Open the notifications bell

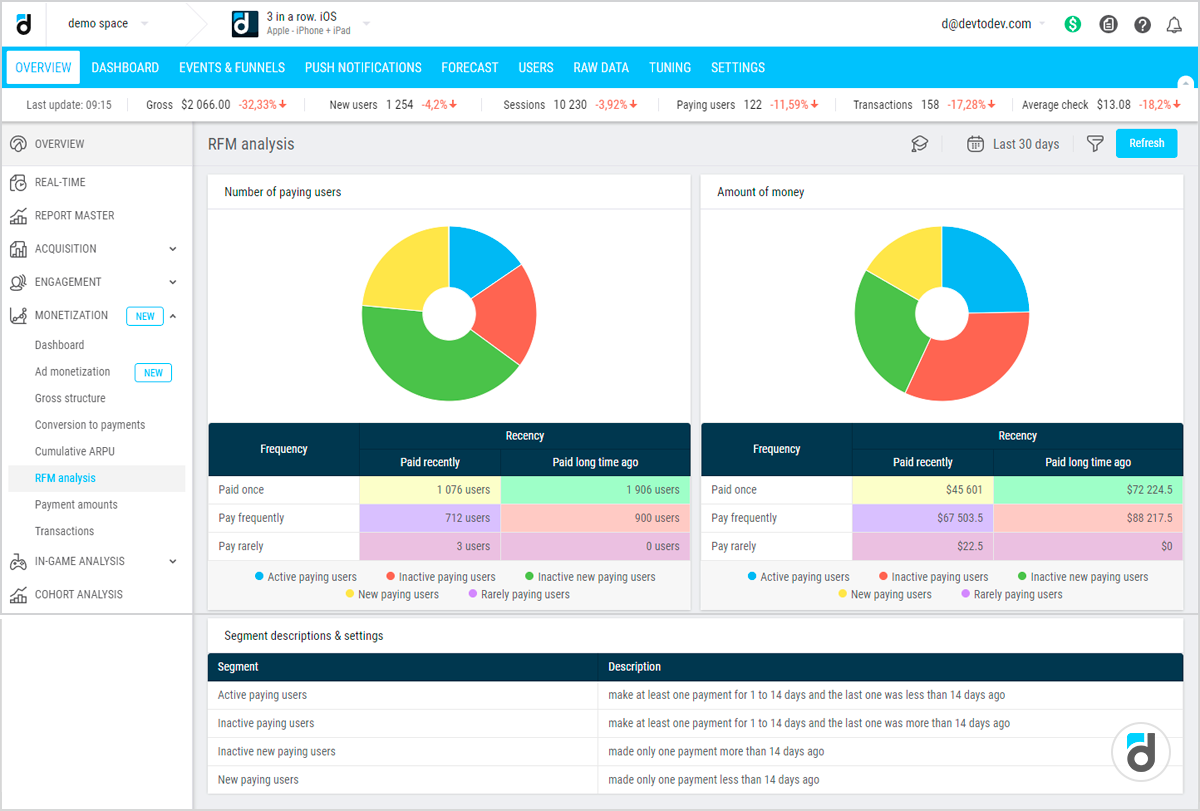click(x=1175, y=24)
